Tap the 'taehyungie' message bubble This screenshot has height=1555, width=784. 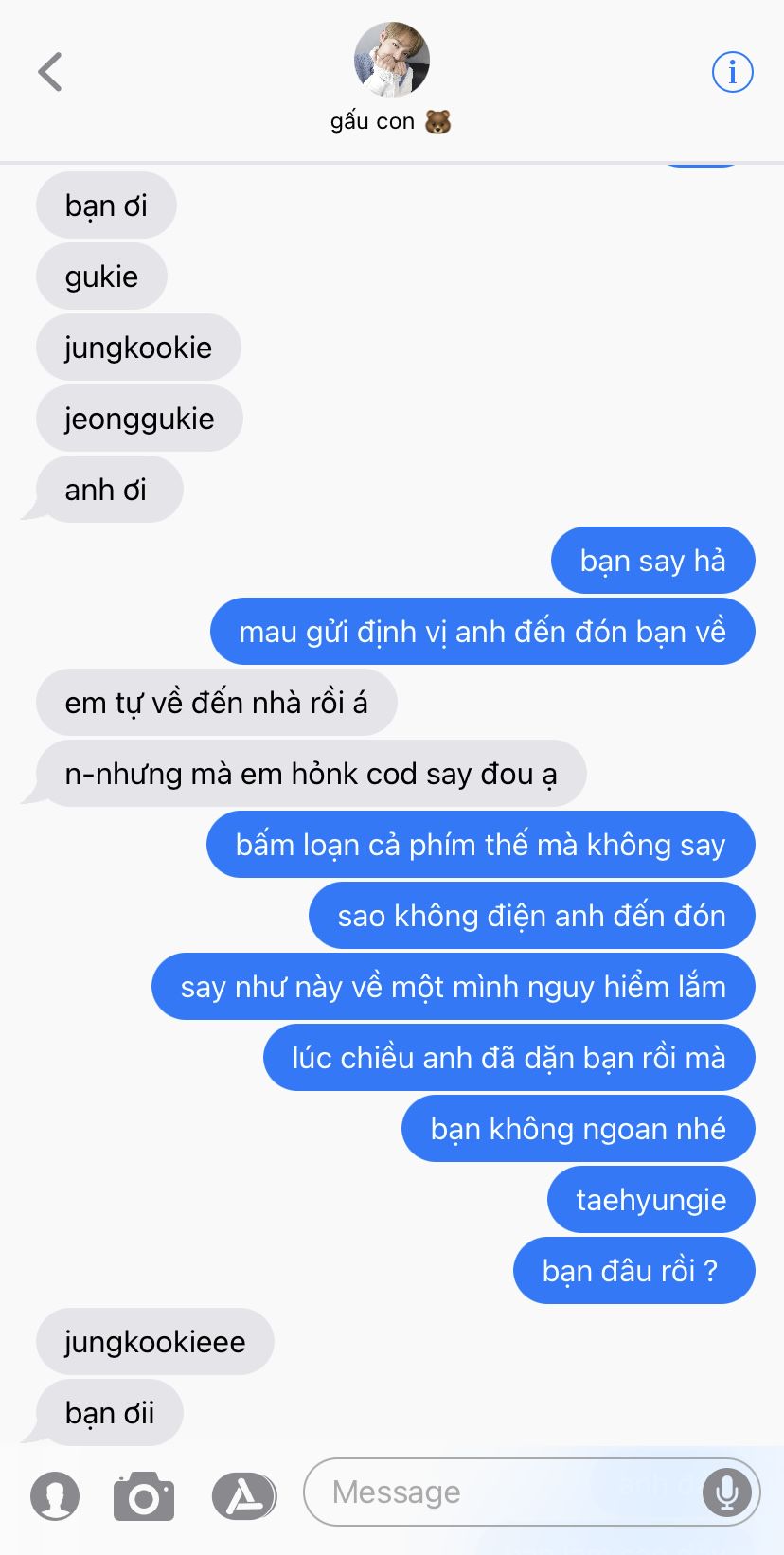click(x=651, y=1200)
